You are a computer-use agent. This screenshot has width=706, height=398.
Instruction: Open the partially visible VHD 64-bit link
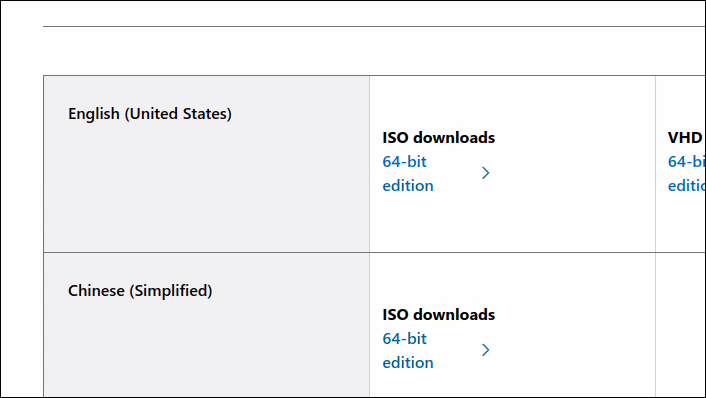tap(686, 173)
